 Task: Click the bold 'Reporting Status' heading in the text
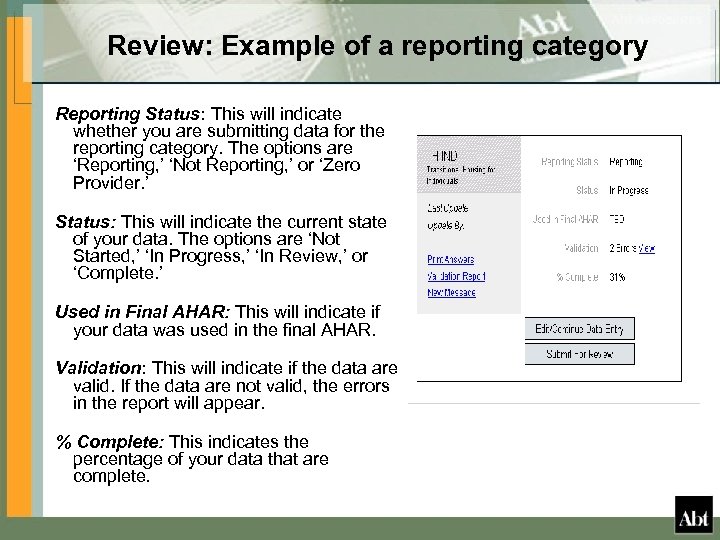pyautogui.click(x=128, y=114)
